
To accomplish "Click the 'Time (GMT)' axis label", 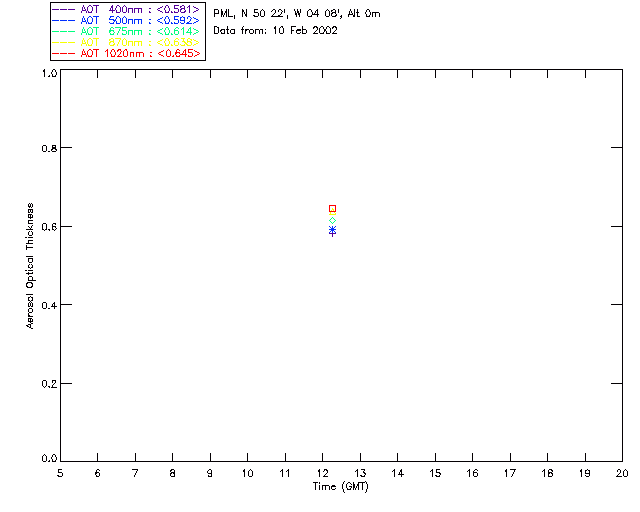I will coord(340,487).
